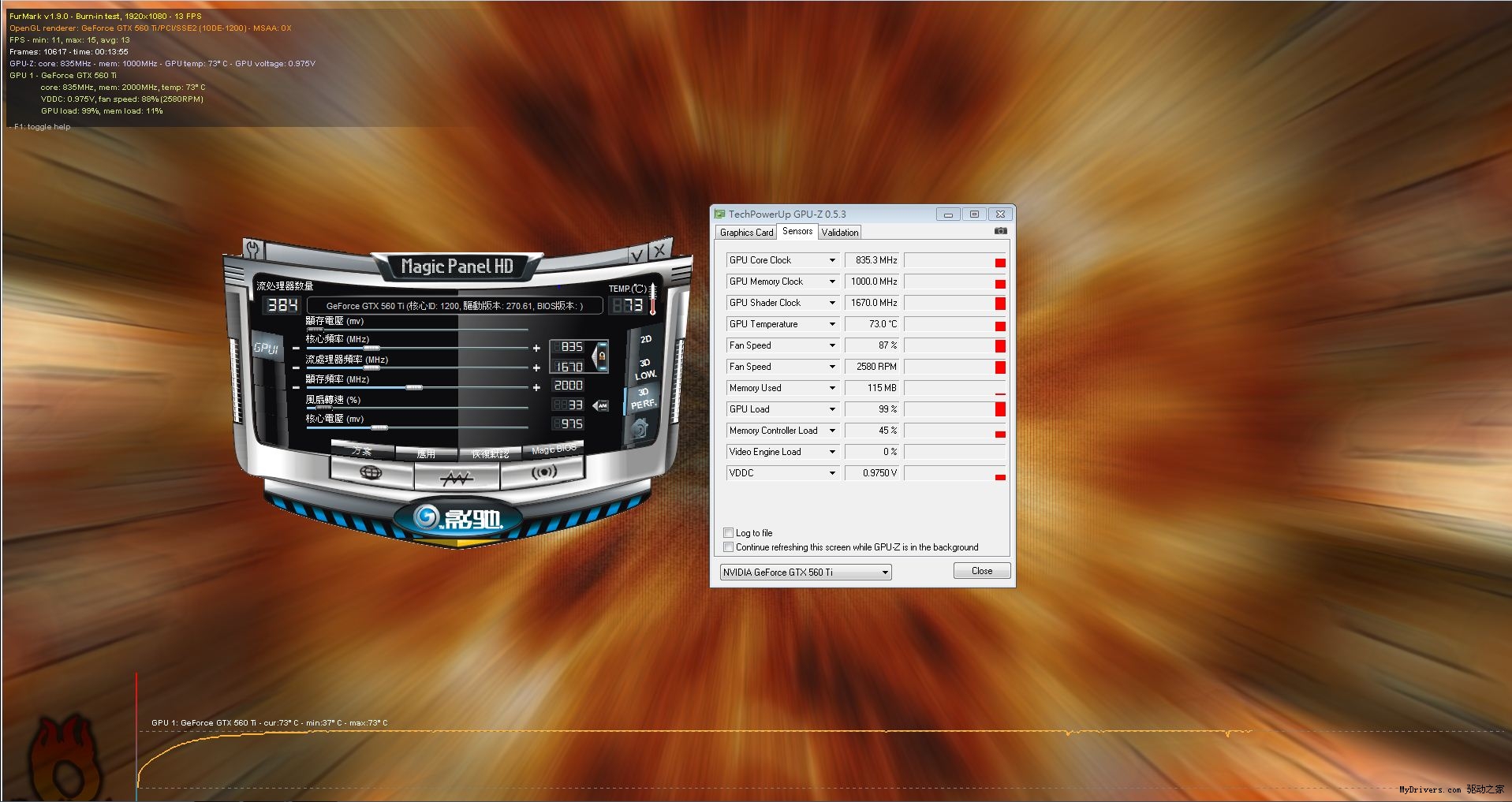Click the 0.9750 V VDDC value
The height and width of the screenshot is (802, 1512).
click(873, 473)
